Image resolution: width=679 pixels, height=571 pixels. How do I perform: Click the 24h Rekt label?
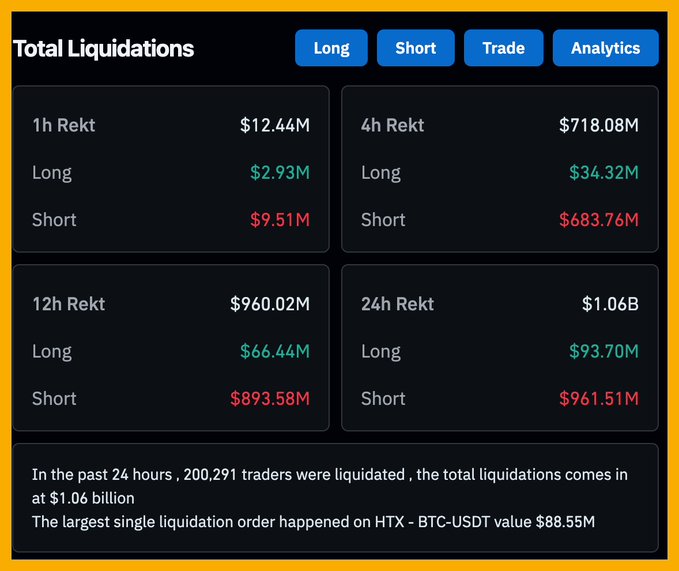point(398,303)
